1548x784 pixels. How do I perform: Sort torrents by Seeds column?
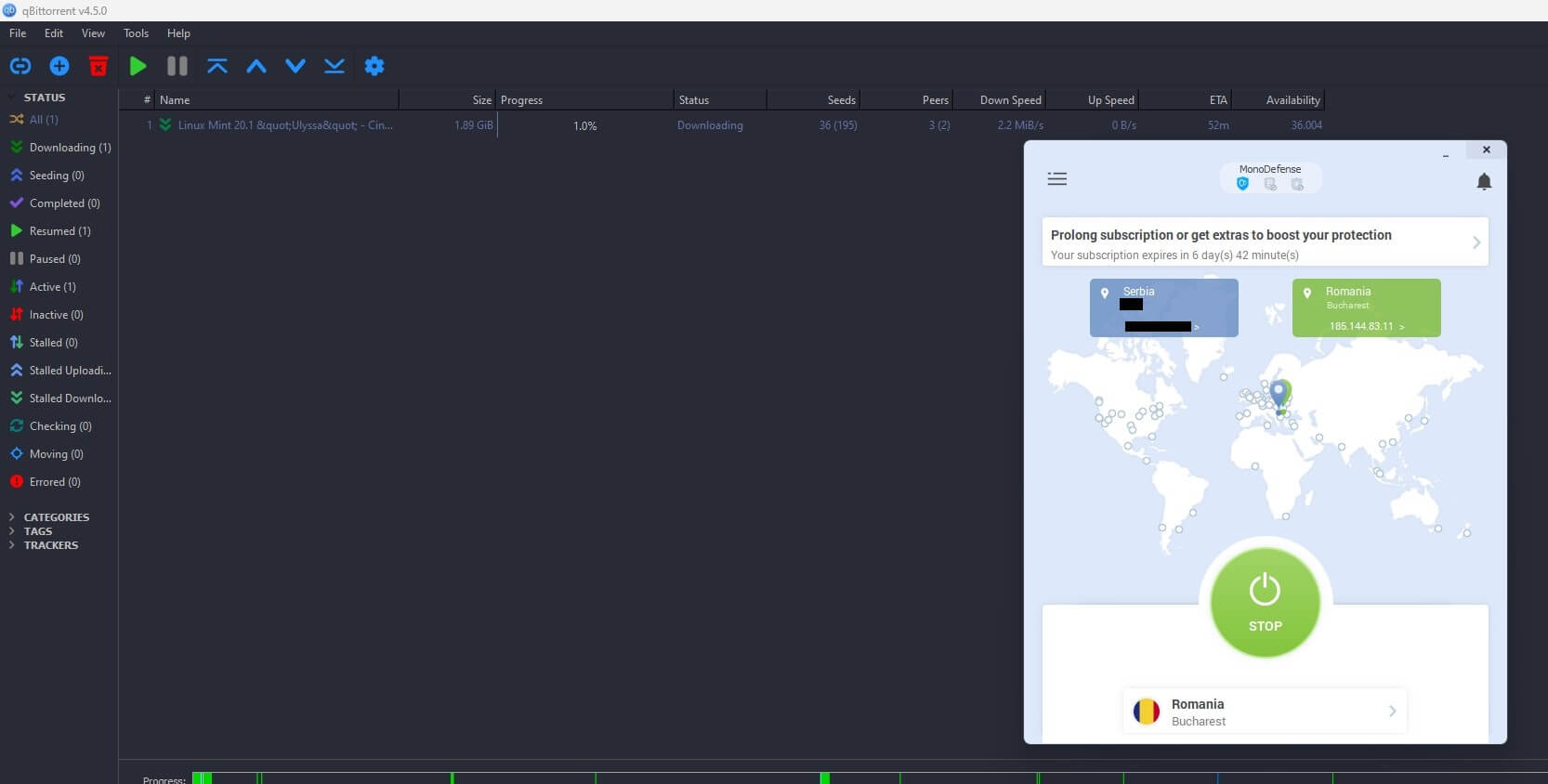click(x=813, y=99)
